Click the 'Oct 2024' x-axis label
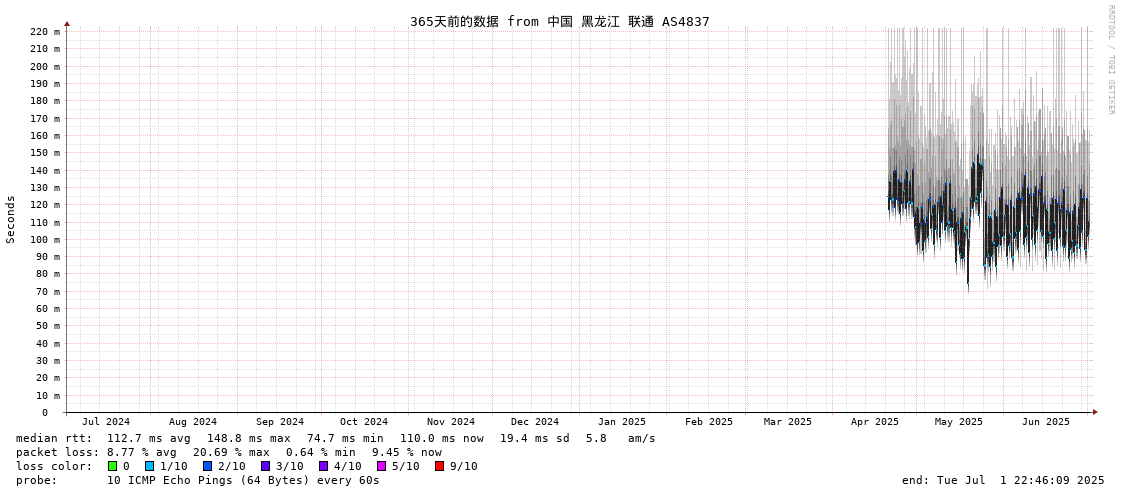The height and width of the screenshot is (494, 1121). click(364, 422)
